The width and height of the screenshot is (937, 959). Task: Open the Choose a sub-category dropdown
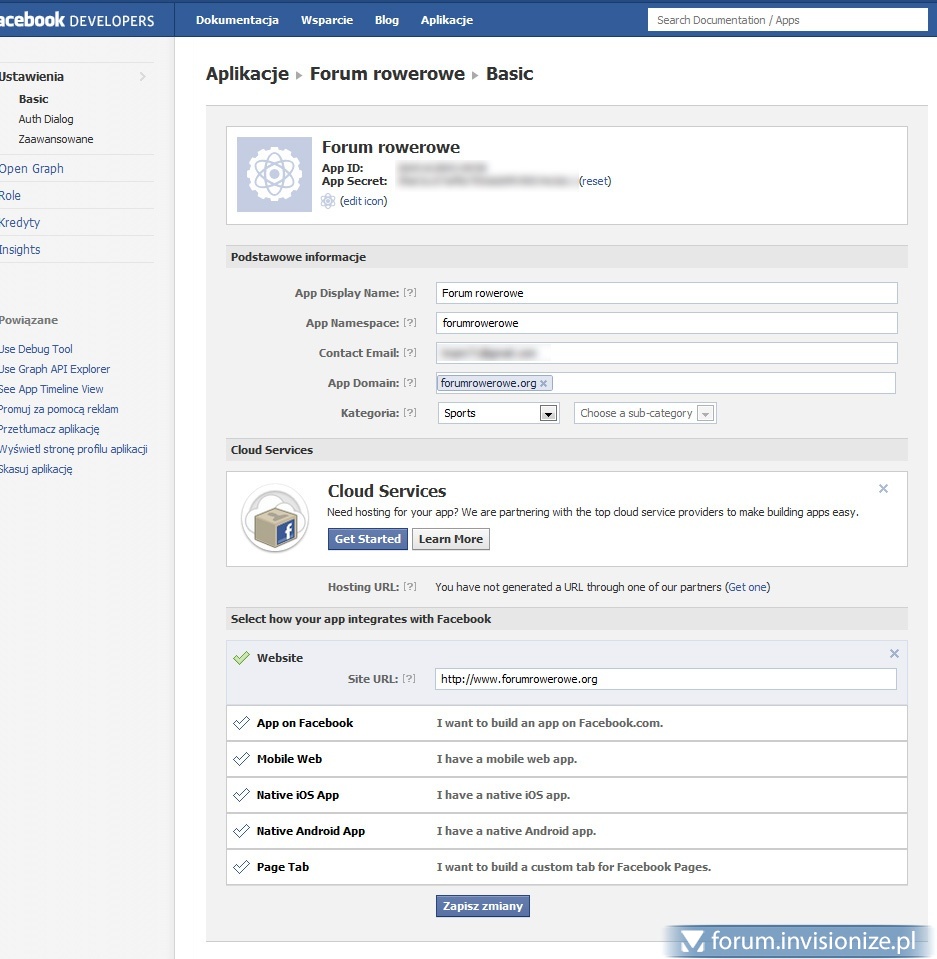click(705, 413)
